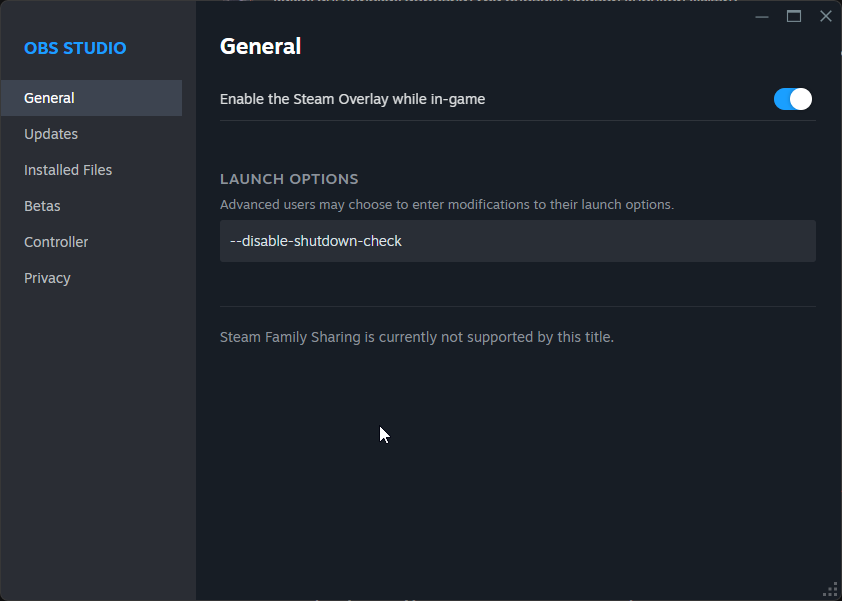The width and height of the screenshot is (842, 601).
Task: Click the resize grip in window corner
Action: 830,589
